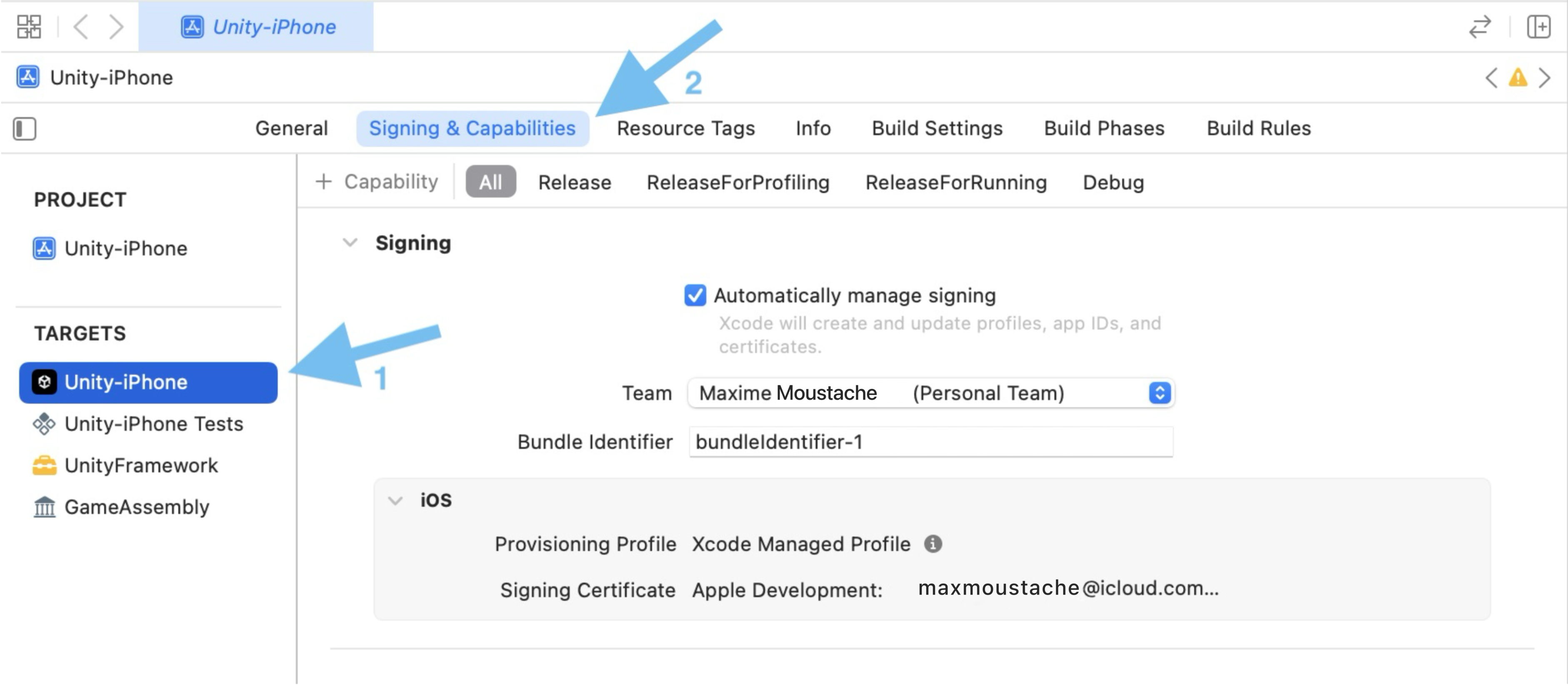This screenshot has width=1568, height=685.
Task: Click the yellow warning triangle icon
Action: (x=1518, y=78)
